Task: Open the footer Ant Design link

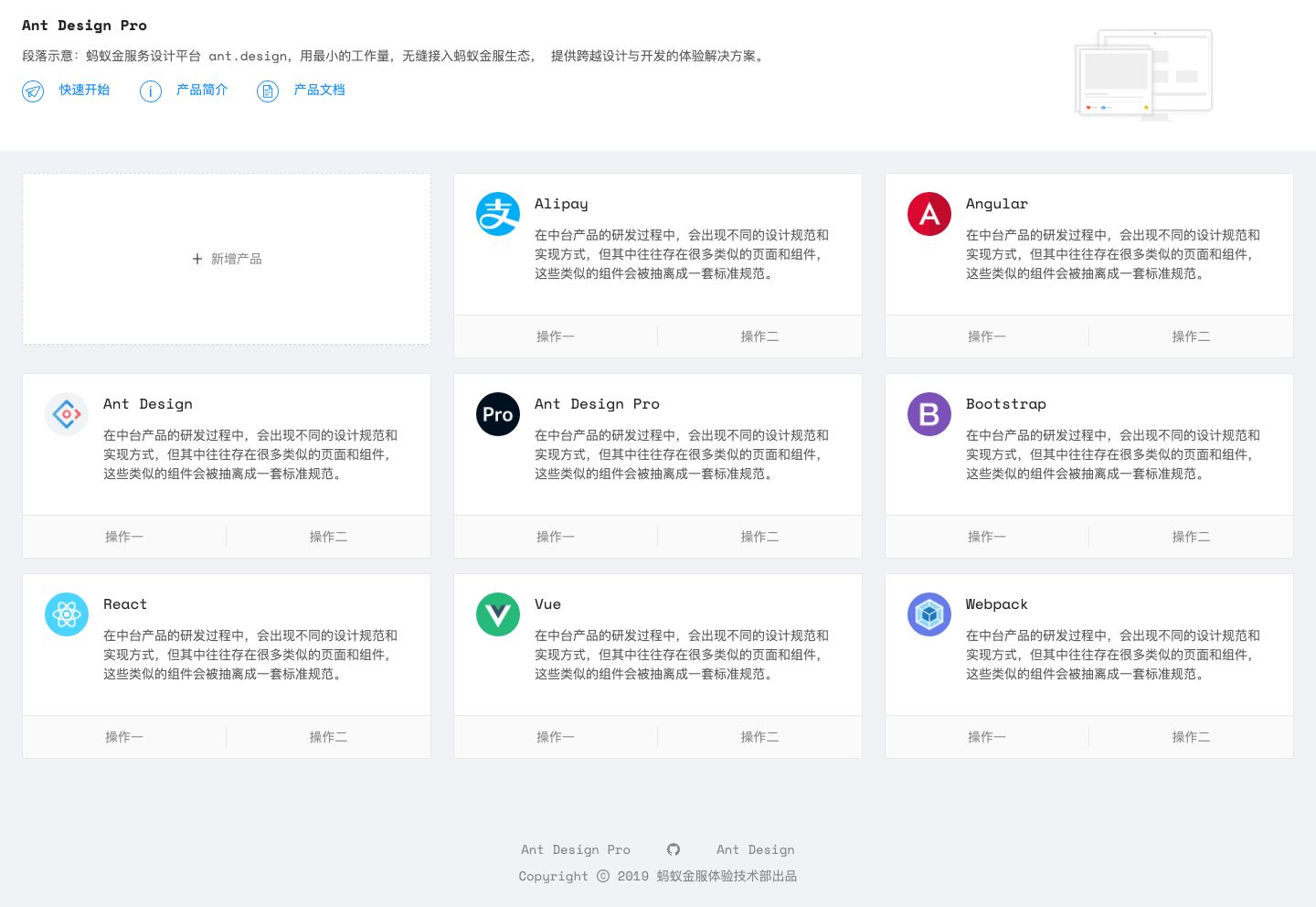Action: click(756, 849)
